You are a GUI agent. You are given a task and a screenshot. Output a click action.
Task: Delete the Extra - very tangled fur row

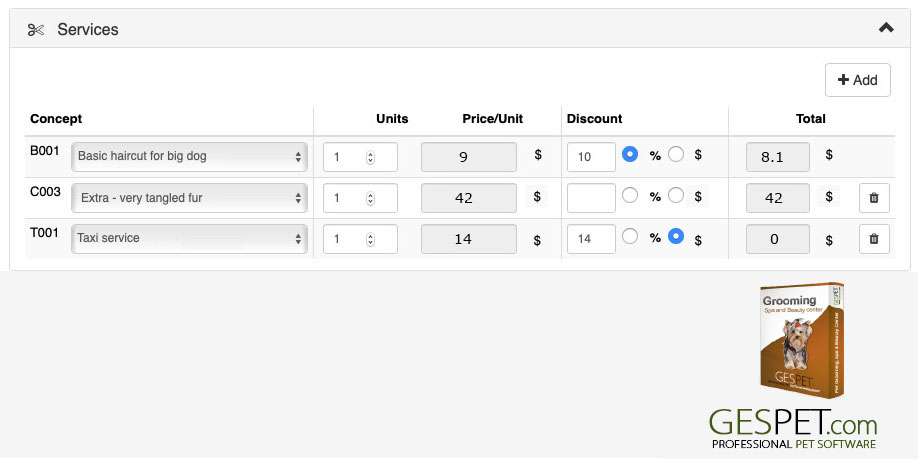coord(874,198)
